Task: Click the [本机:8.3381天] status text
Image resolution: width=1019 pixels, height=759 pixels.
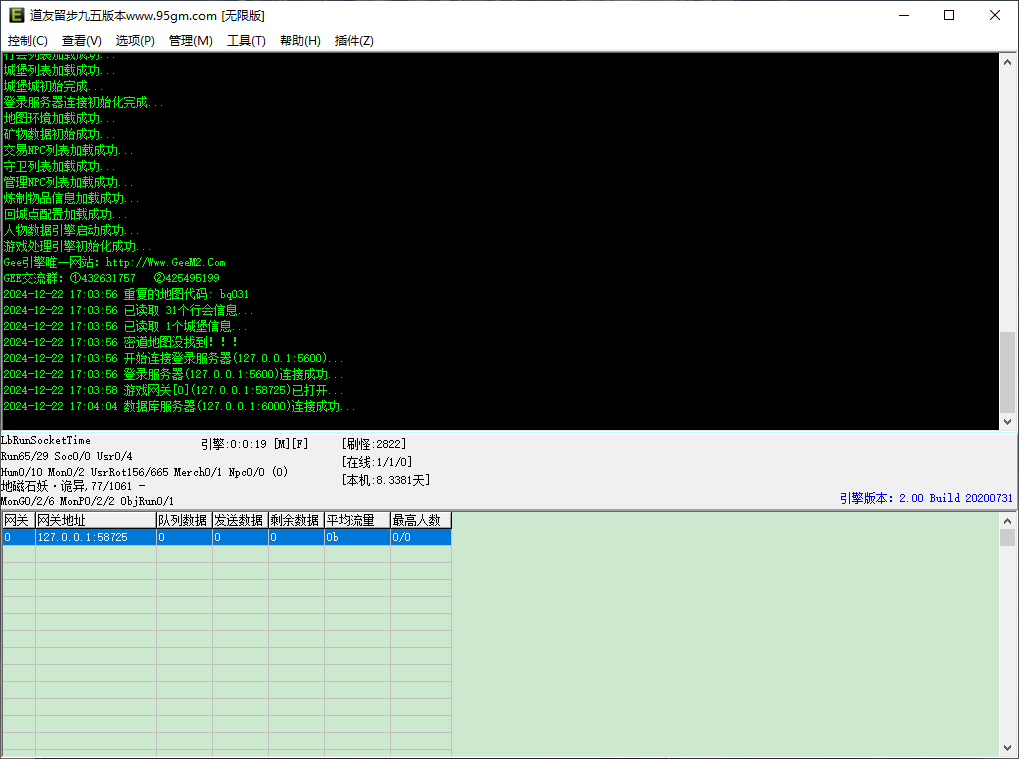Action: pos(385,480)
